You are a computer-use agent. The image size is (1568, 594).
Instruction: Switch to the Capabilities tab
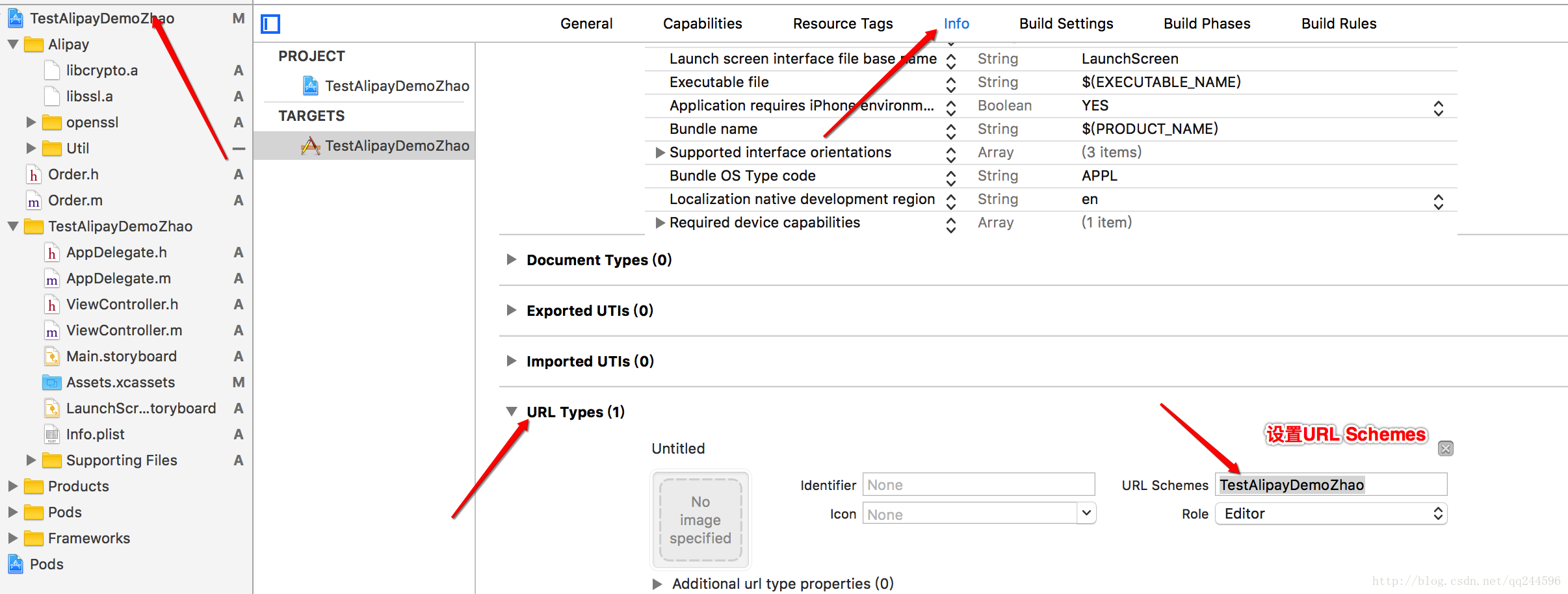tap(702, 23)
